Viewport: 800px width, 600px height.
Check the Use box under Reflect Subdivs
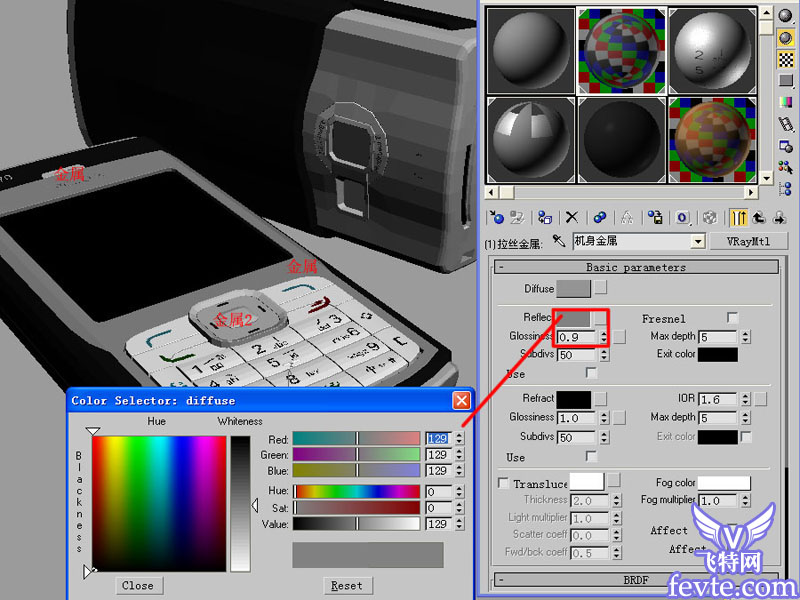(x=591, y=373)
